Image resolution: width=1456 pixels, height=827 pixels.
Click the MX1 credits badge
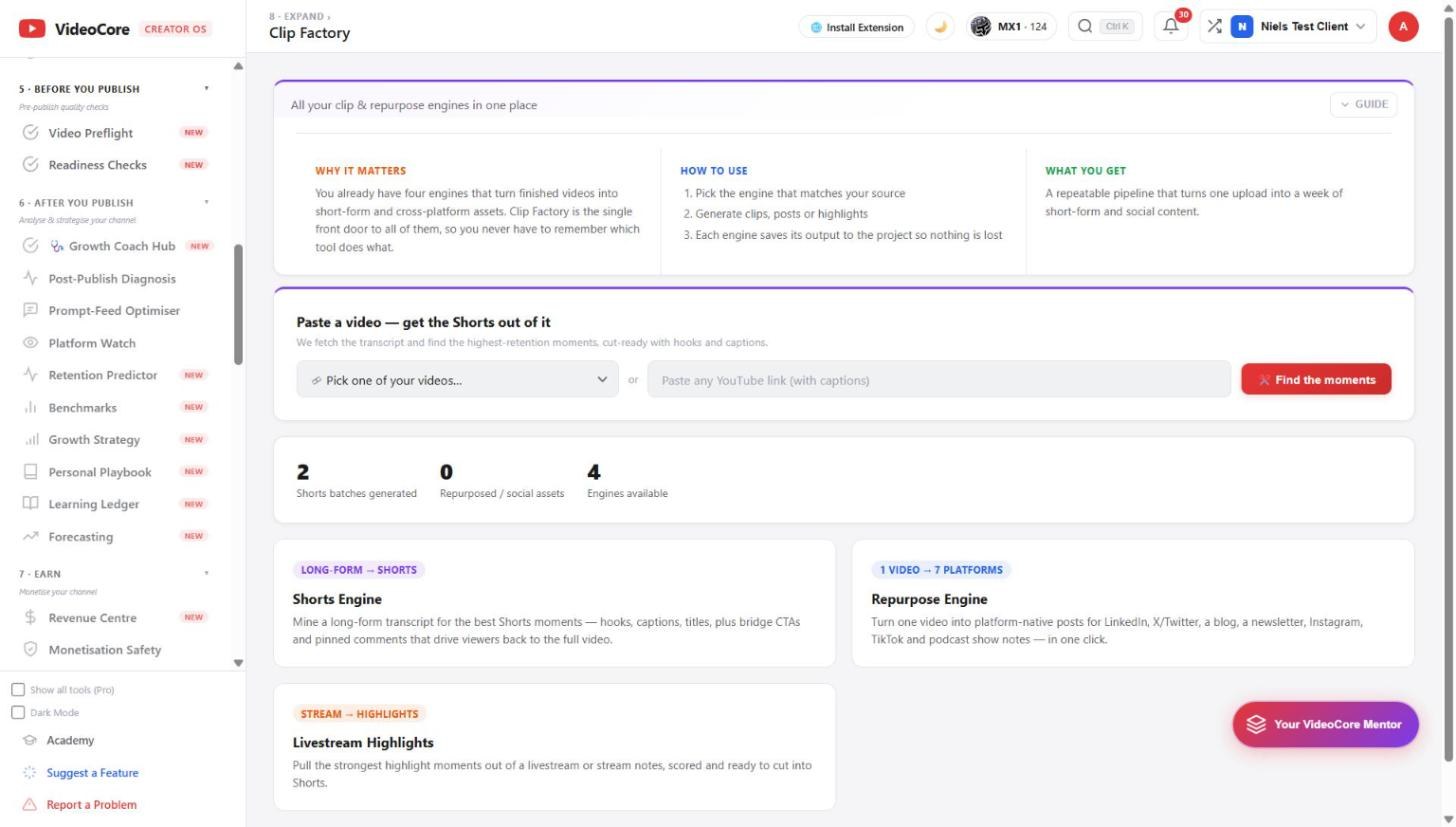pyautogui.click(x=1012, y=27)
